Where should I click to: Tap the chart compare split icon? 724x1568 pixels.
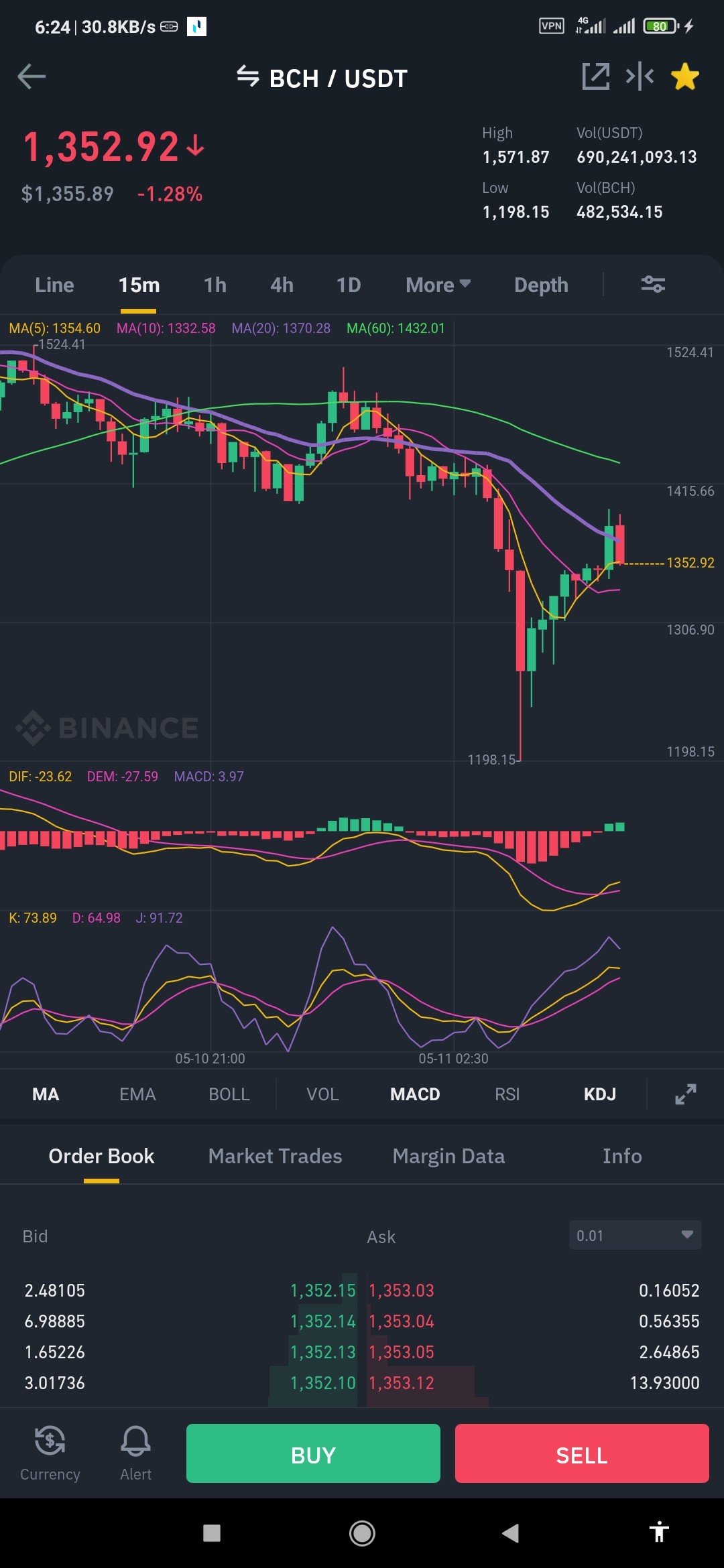coord(640,76)
